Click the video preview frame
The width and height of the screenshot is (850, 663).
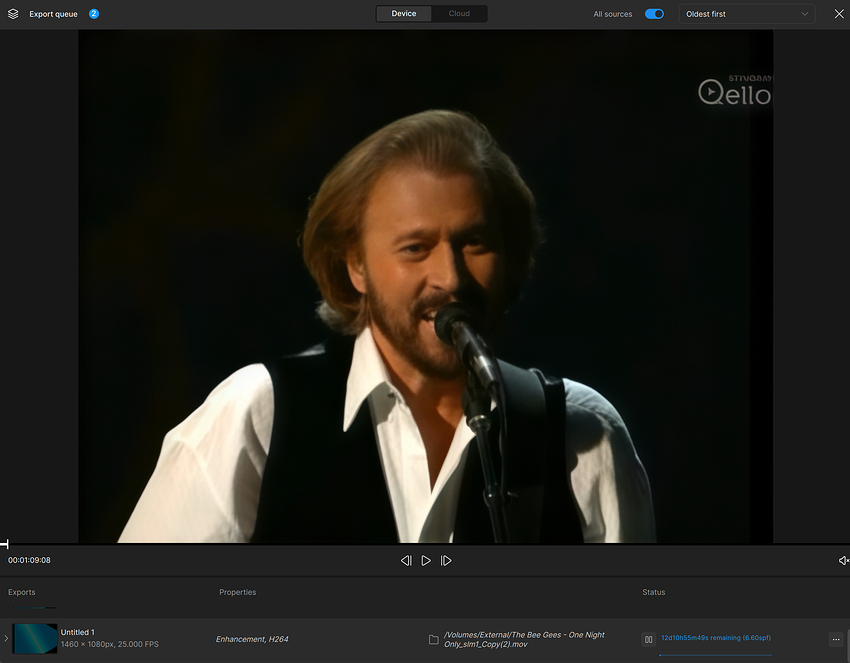click(x=426, y=286)
